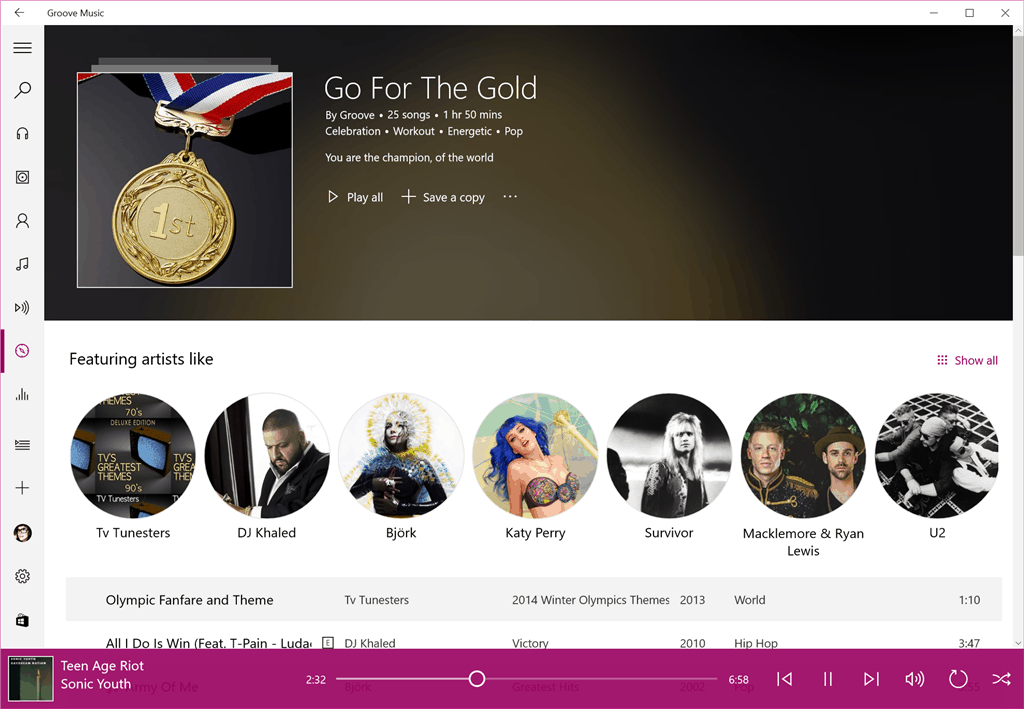
Task: Click Show all artists link
Action: coord(967,360)
